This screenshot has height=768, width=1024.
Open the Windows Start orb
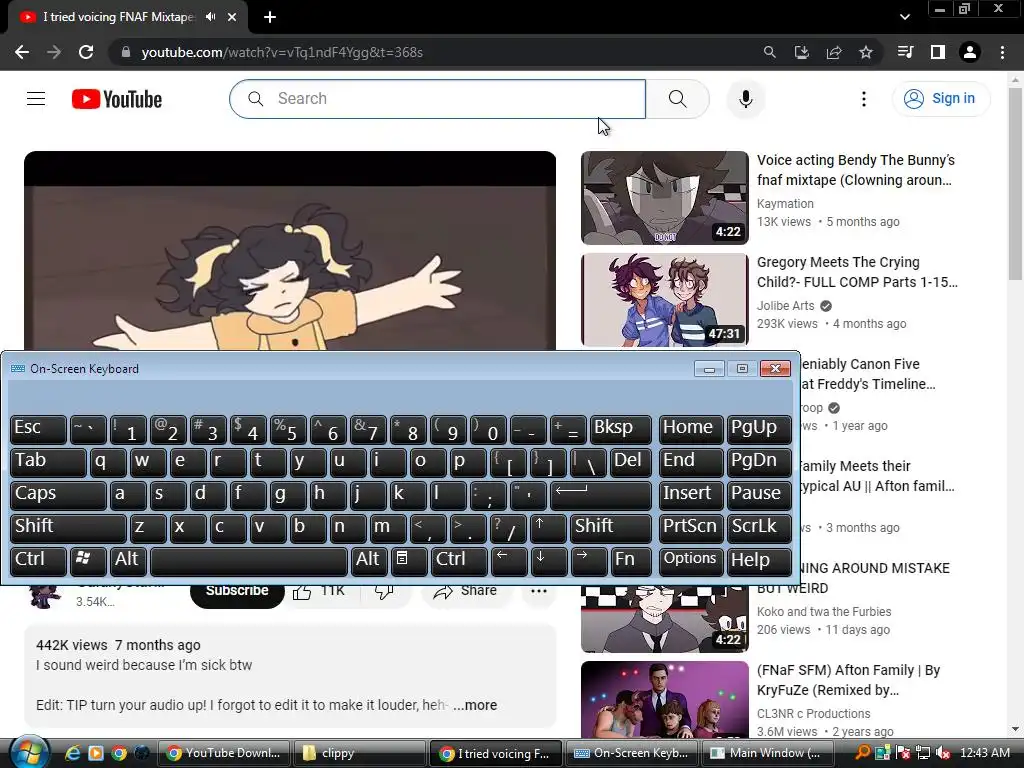point(29,753)
